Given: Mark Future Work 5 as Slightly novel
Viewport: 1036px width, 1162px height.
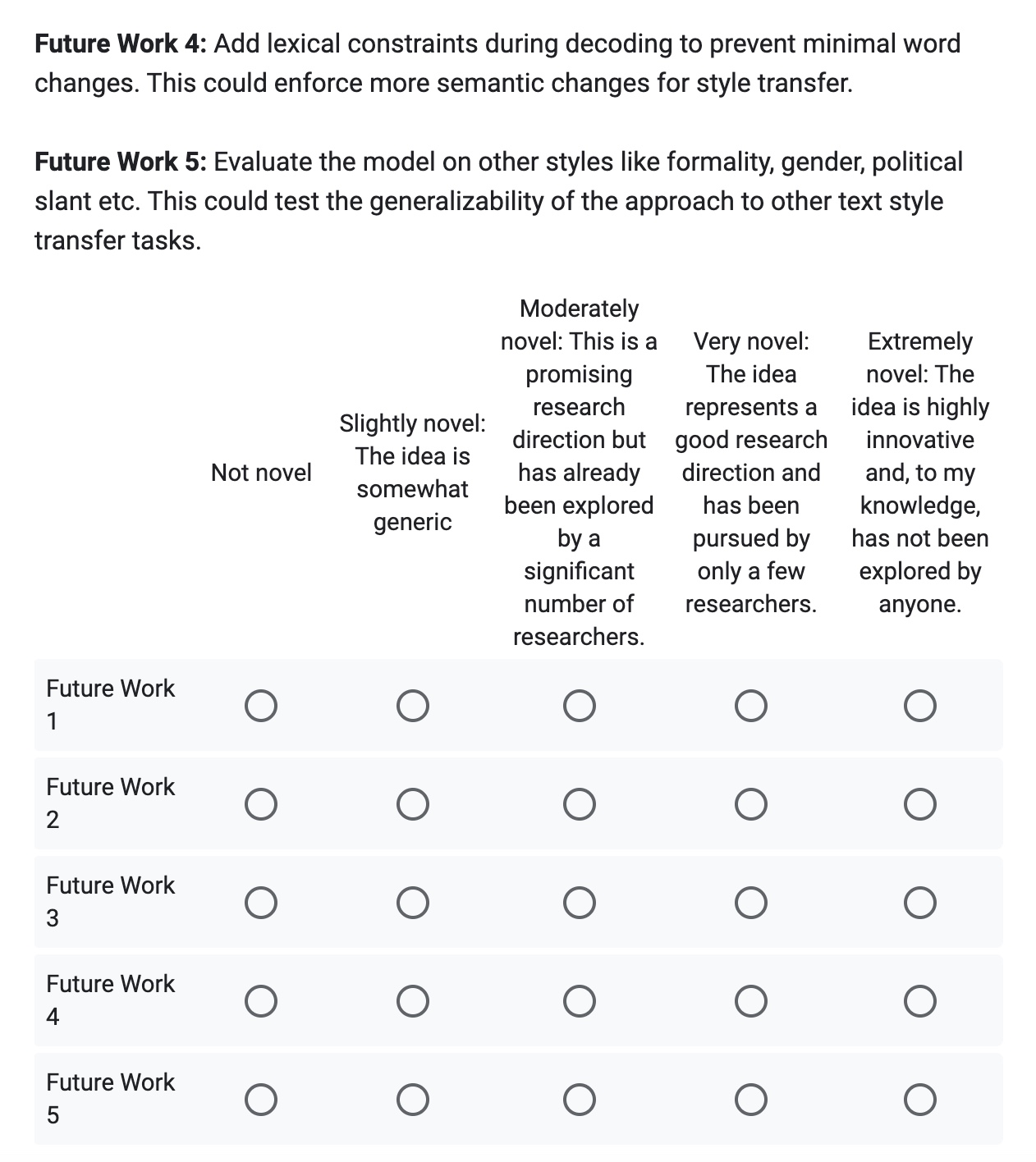Looking at the screenshot, I should coord(412,1100).
